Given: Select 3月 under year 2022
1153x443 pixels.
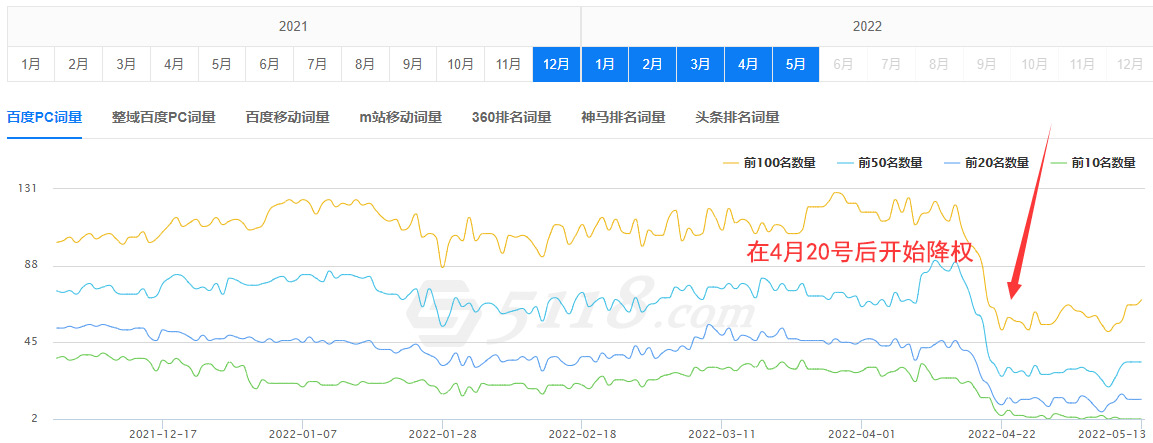Looking at the screenshot, I should click(x=700, y=64).
